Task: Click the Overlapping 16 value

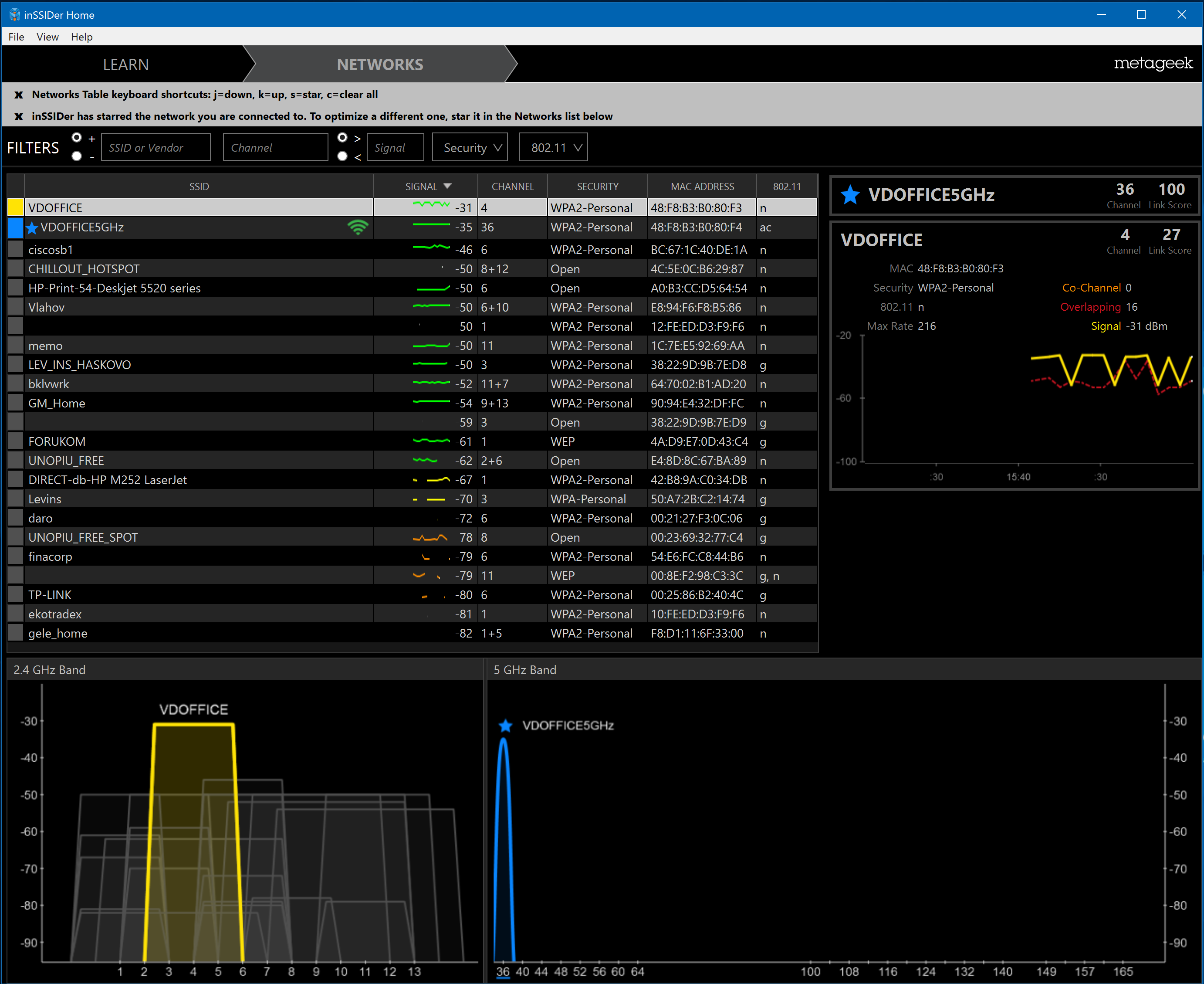Action: click(x=1132, y=307)
